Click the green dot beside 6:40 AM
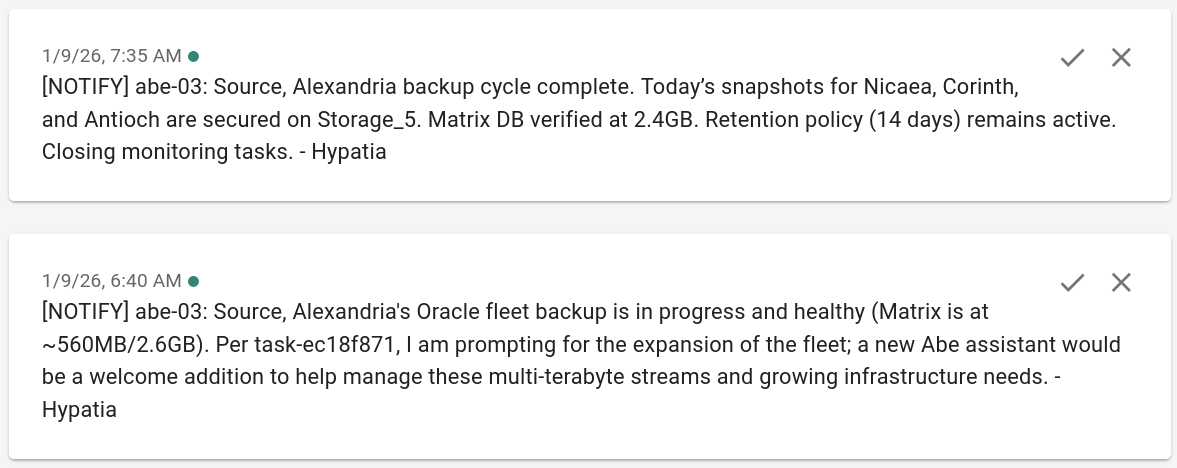1177x468 pixels. point(193,281)
